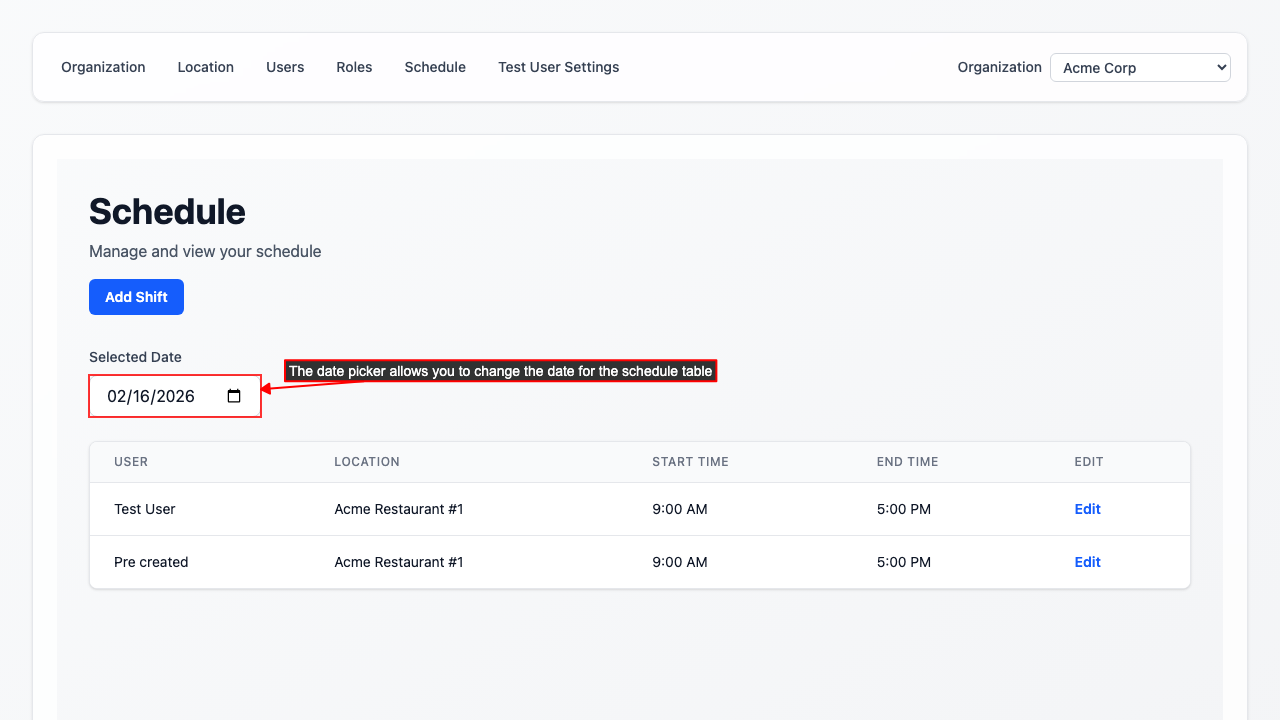Select the Roles menu item
Screen dimensions: 1280x720
point(354,67)
